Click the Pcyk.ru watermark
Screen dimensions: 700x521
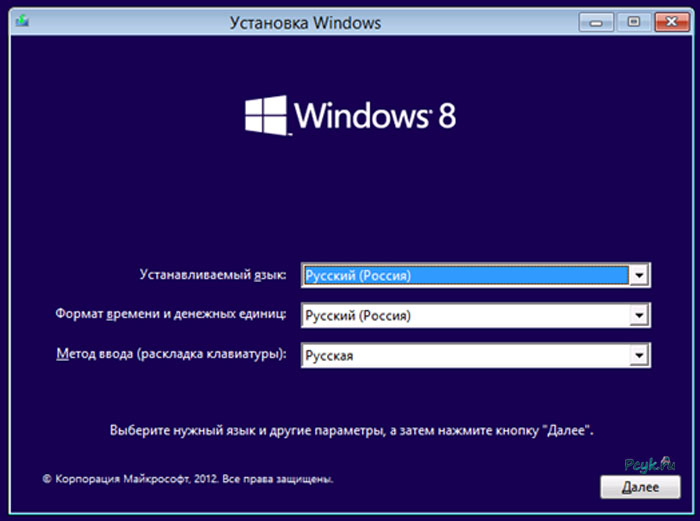pos(651,463)
